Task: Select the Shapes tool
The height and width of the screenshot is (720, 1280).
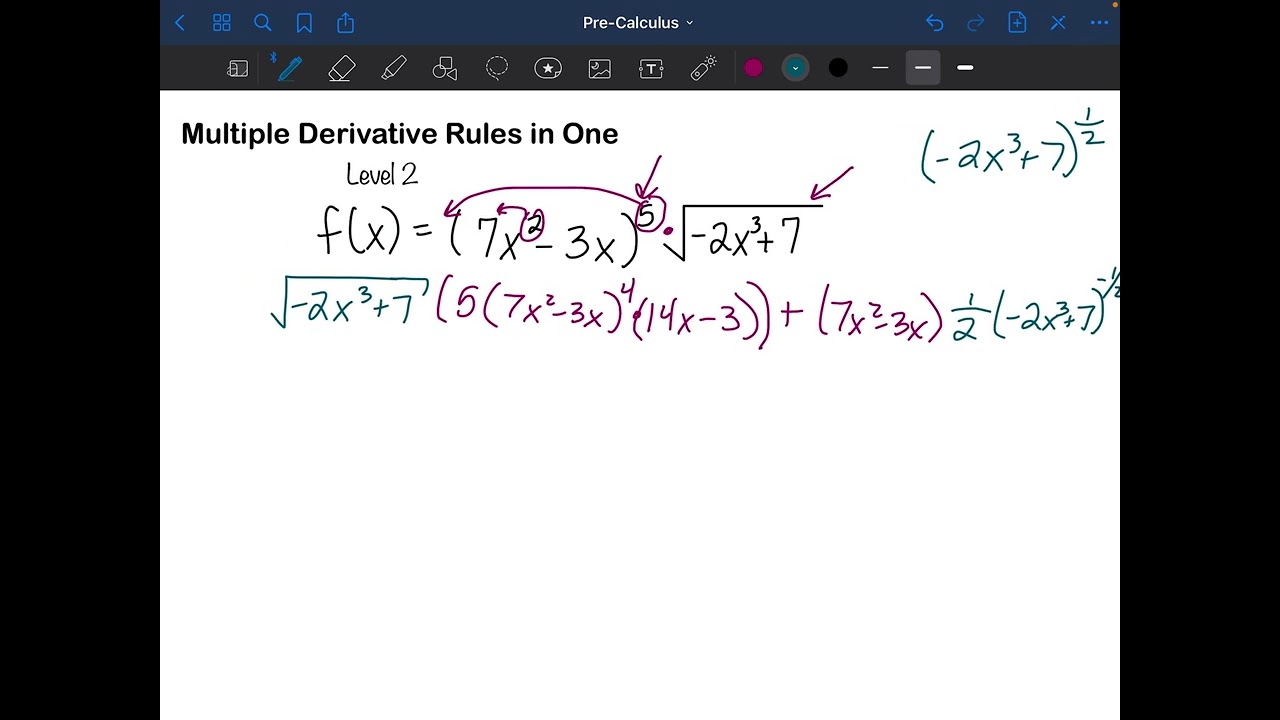Action: pos(445,68)
